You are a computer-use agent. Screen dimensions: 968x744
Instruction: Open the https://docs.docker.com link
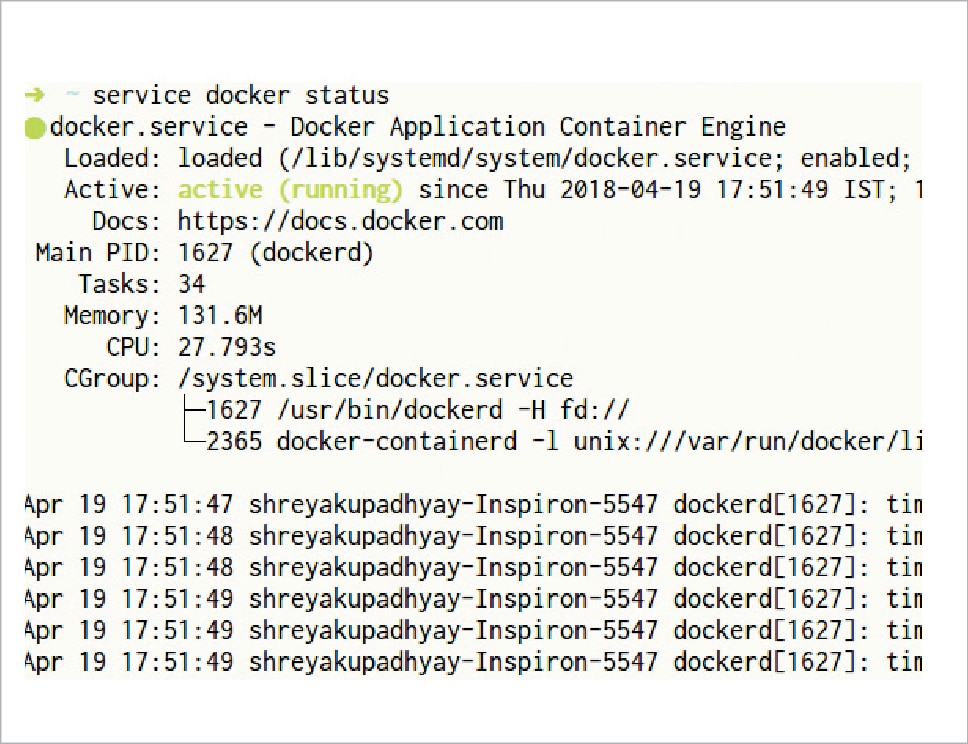pos(340,221)
